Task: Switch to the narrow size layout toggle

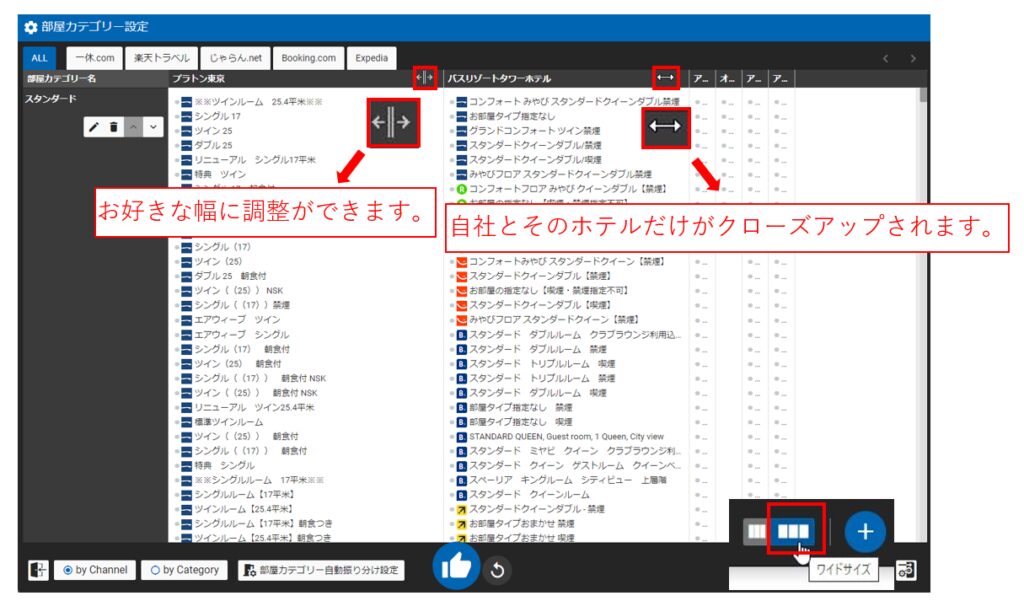Action: pyautogui.click(x=757, y=531)
